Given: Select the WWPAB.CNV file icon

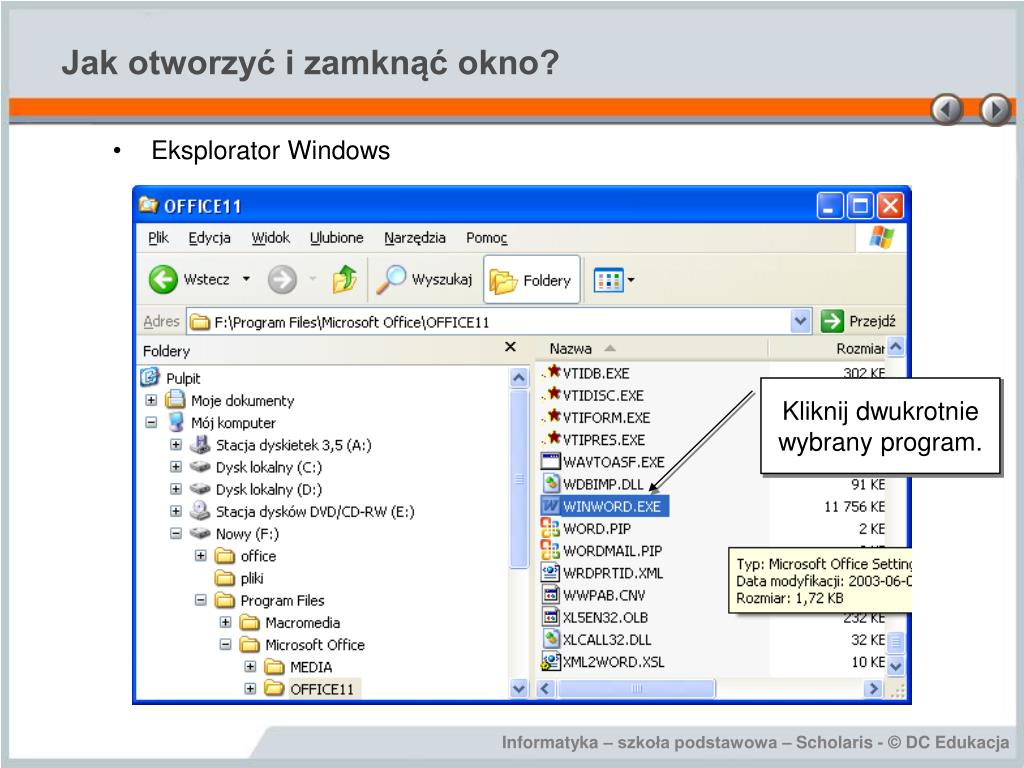Looking at the screenshot, I should point(551,595).
